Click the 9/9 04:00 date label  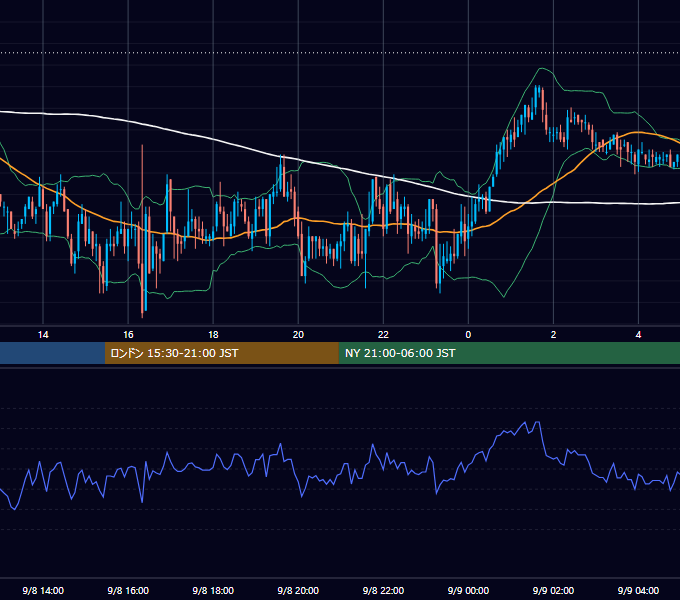[x=638, y=590]
